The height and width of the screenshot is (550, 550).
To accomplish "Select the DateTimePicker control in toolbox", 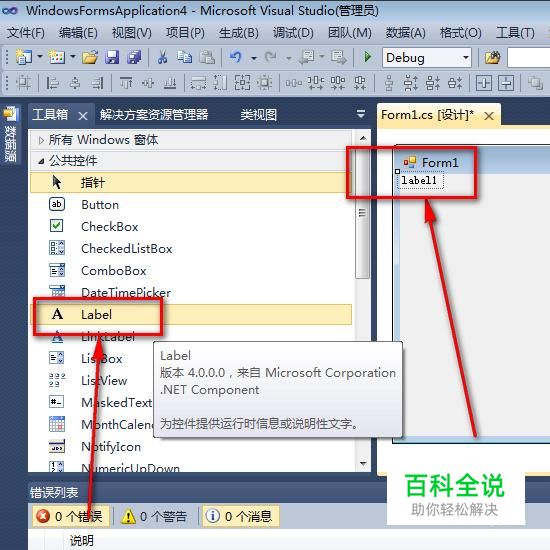I will (191, 293).
